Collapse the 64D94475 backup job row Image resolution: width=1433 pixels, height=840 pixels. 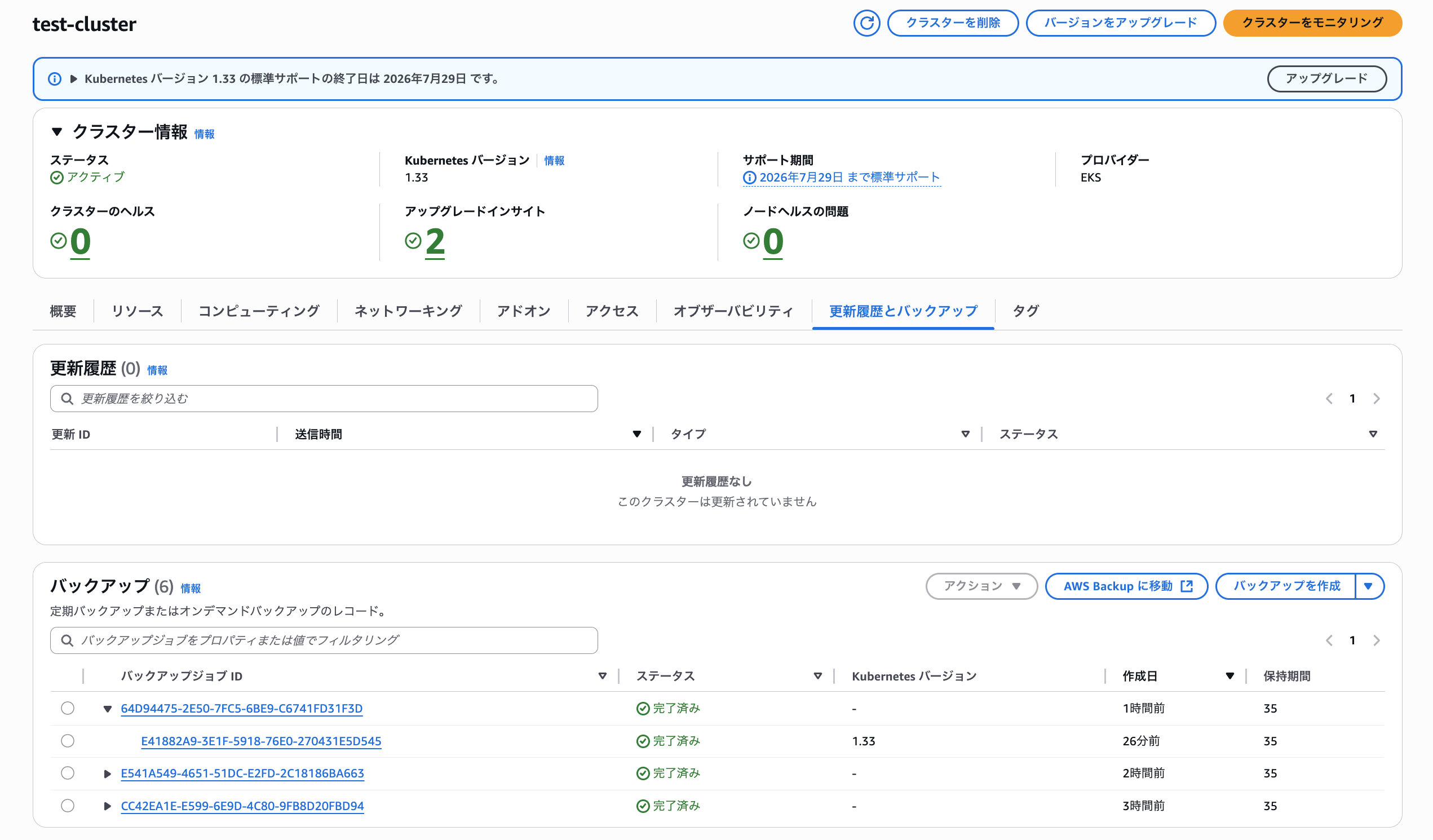point(107,709)
